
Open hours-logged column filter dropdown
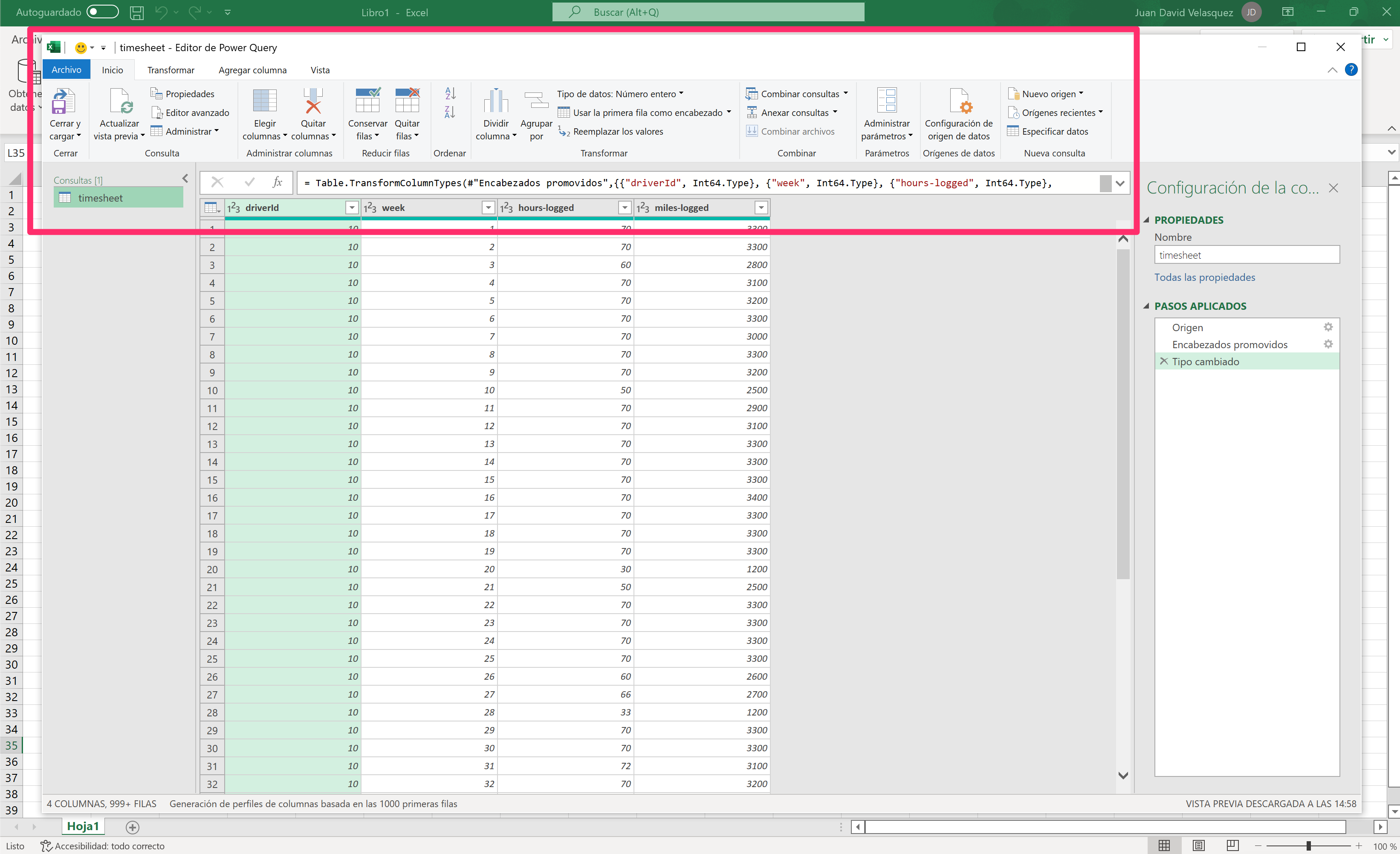625,208
